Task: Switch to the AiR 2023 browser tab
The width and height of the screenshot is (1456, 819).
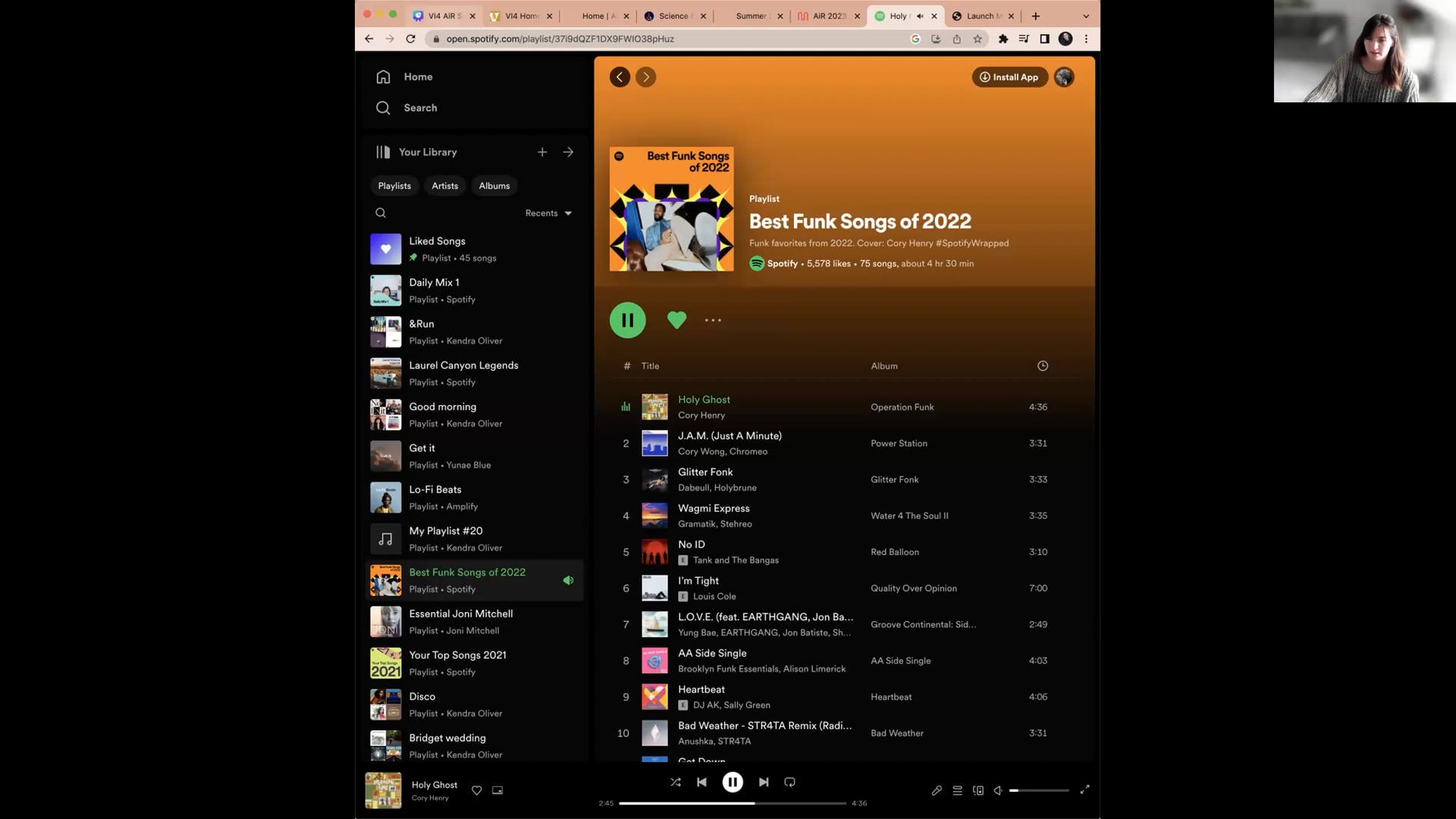Action: pos(829,16)
